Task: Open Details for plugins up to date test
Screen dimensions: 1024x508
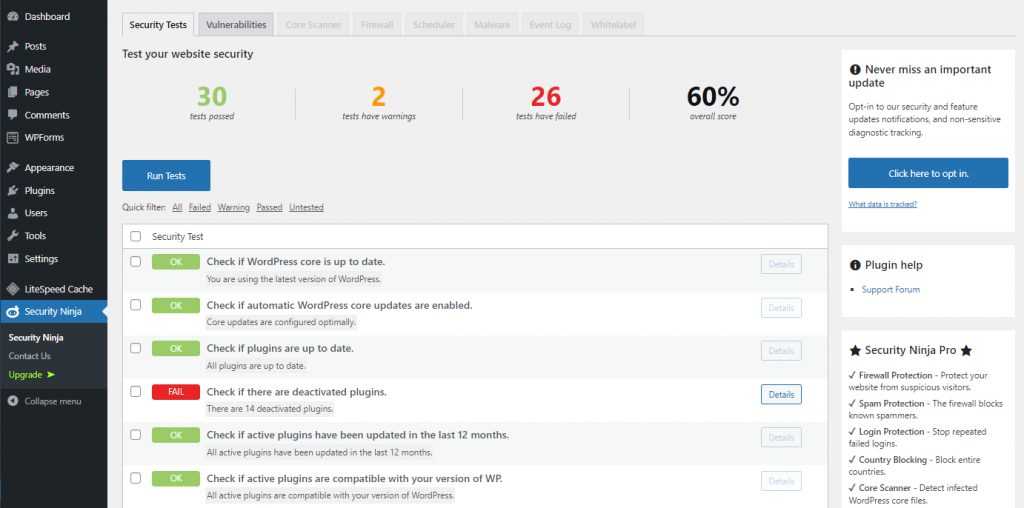Action: click(781, 351)
